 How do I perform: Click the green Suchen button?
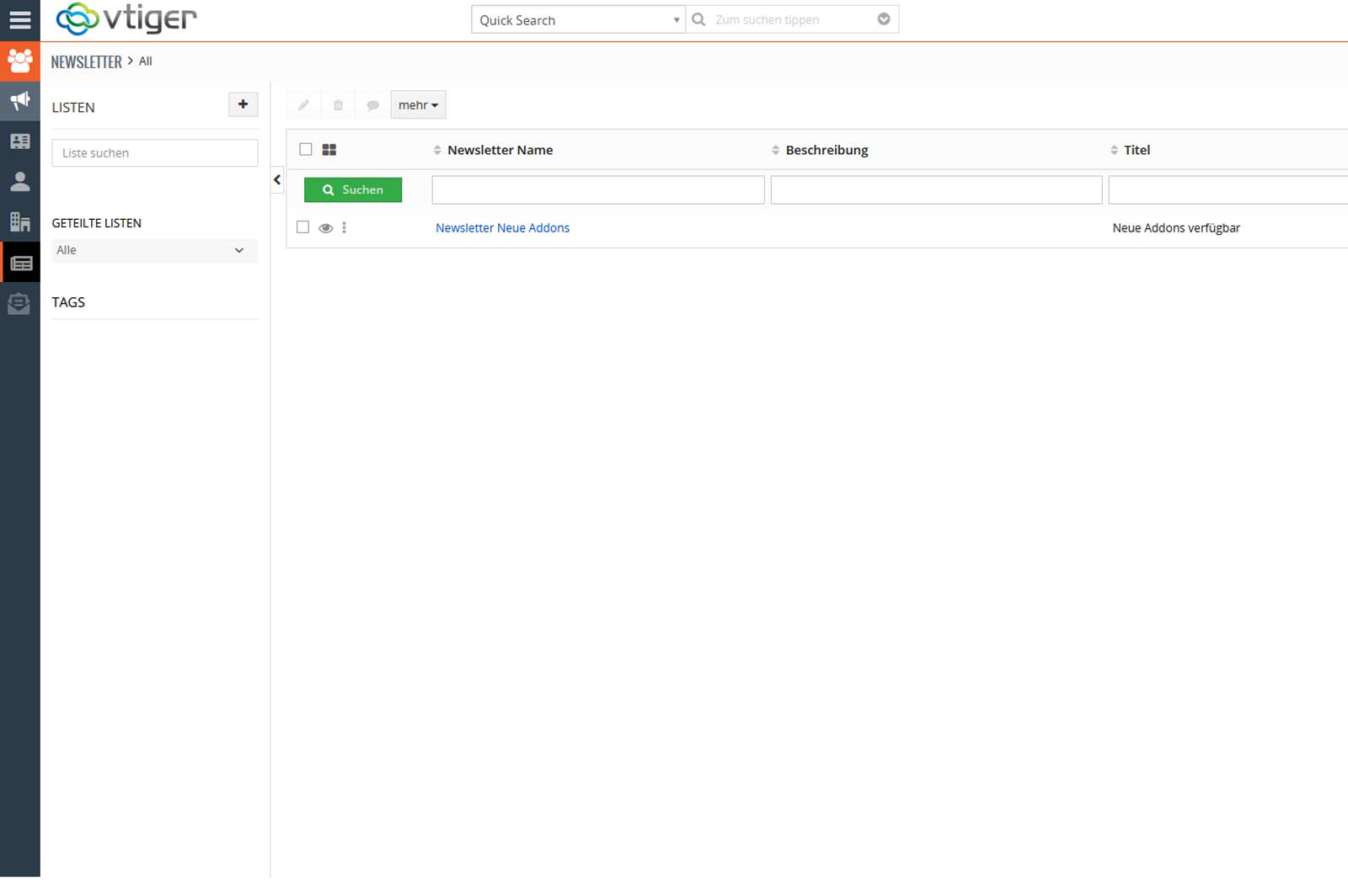(x=353, y=190)
